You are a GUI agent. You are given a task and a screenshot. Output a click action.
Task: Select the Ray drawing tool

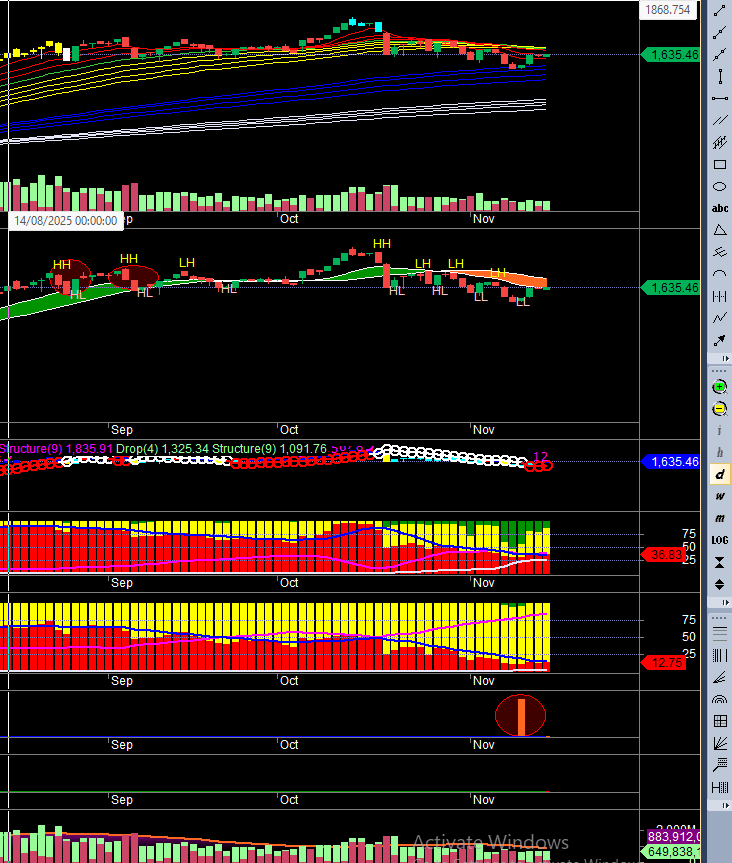pyautogui.click(x=719, y=32)
